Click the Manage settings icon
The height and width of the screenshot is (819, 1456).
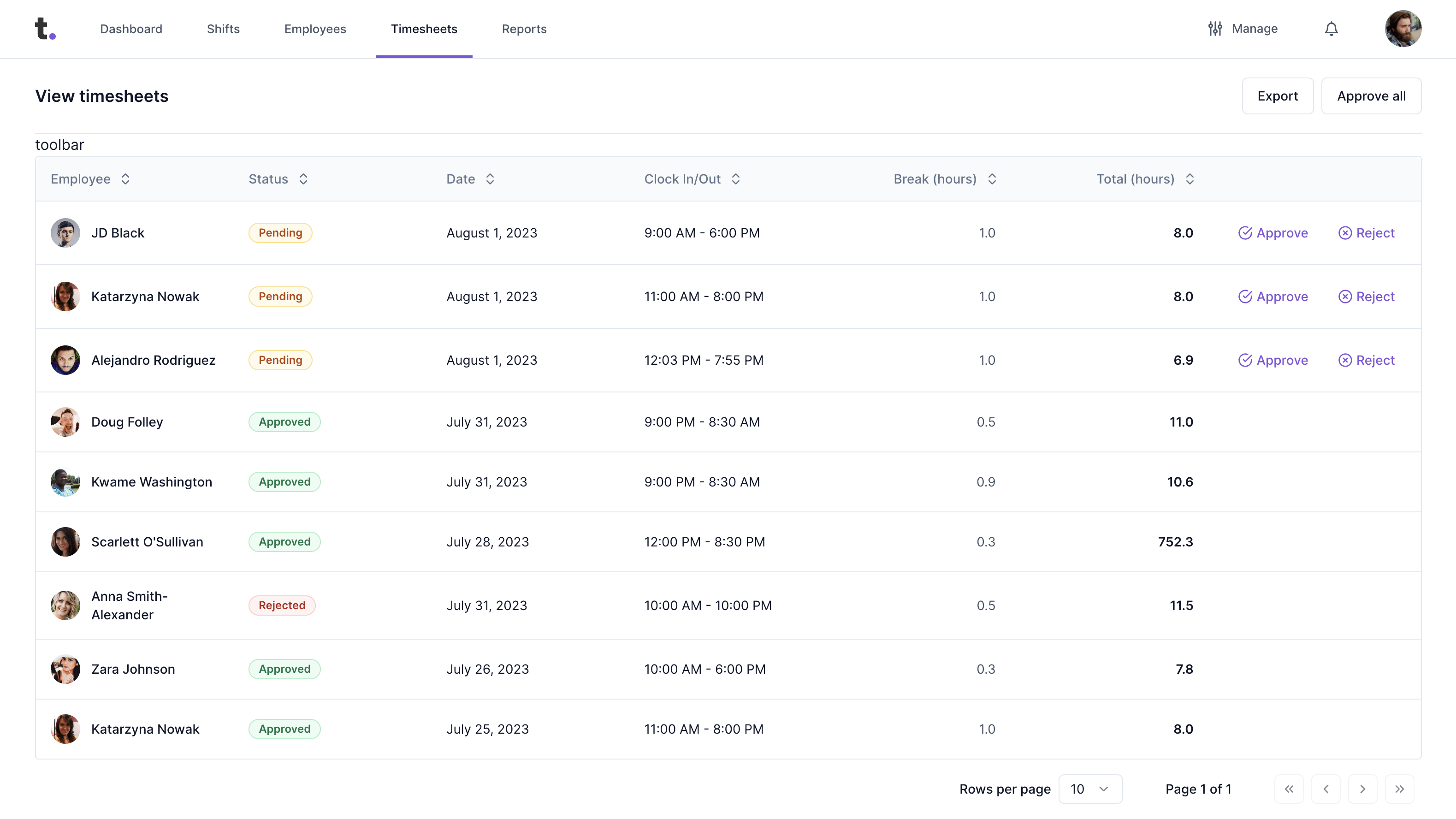[x=1216, y=28]
